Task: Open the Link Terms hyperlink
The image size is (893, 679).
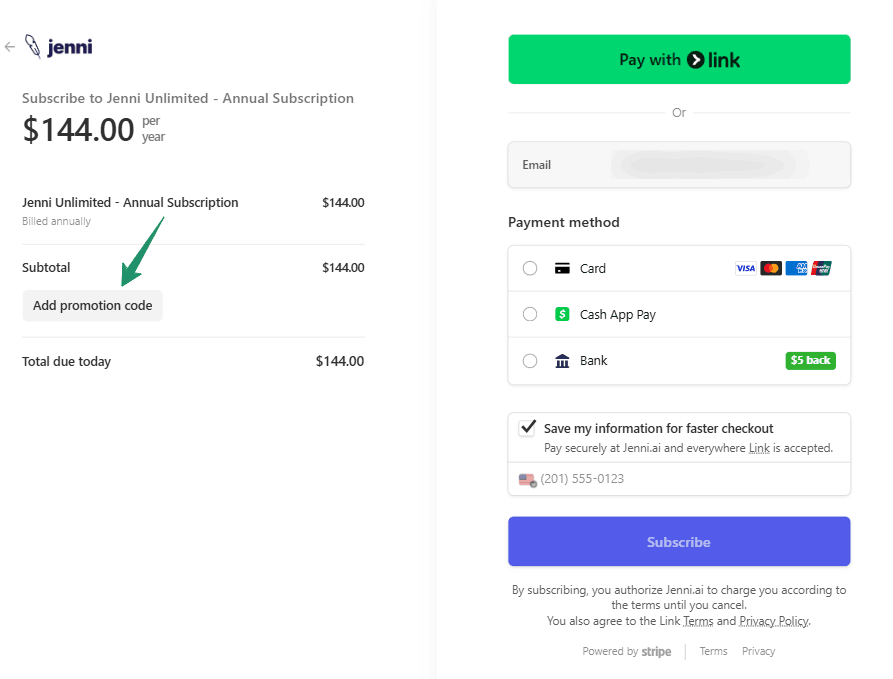Action: point(698,621)
